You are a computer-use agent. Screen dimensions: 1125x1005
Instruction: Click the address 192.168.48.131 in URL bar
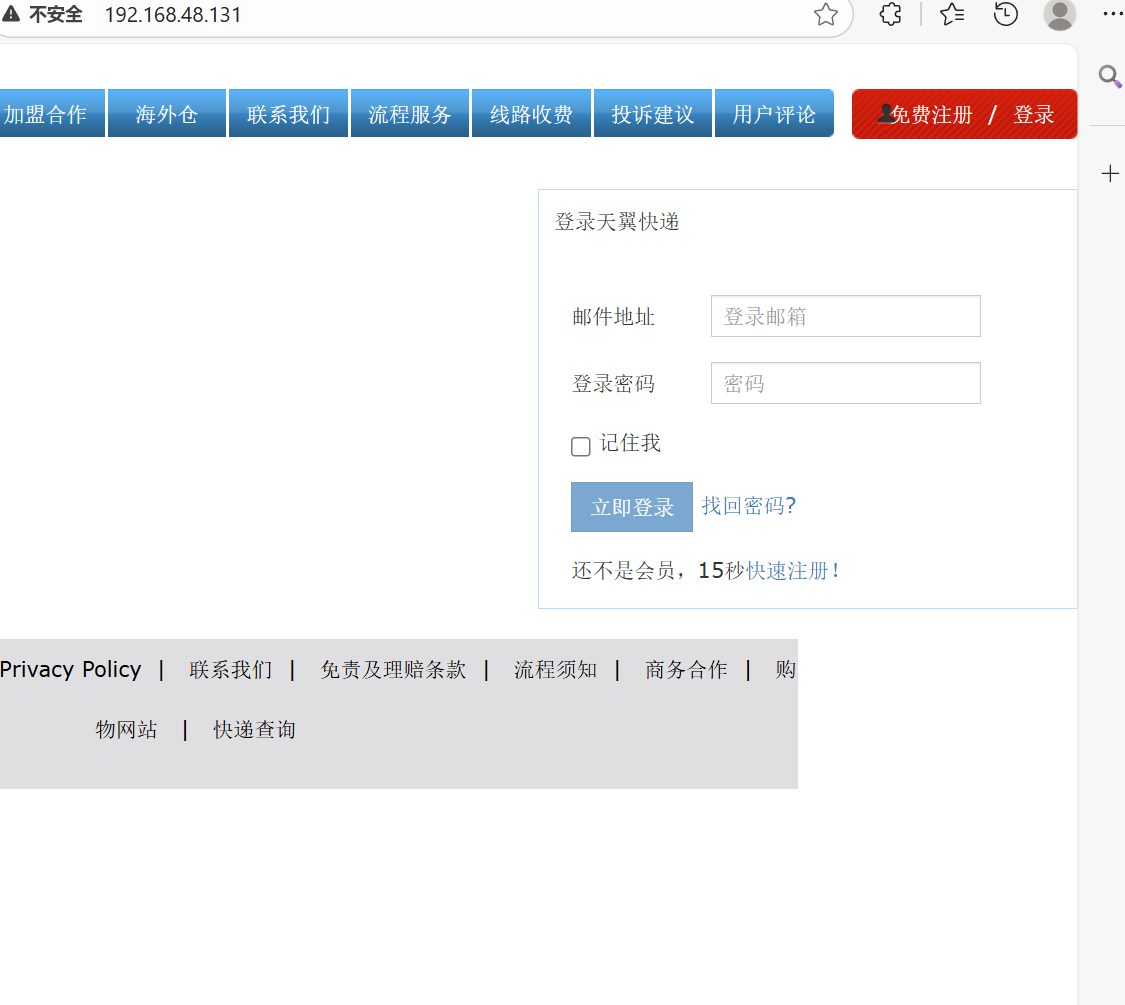point(173,15)
